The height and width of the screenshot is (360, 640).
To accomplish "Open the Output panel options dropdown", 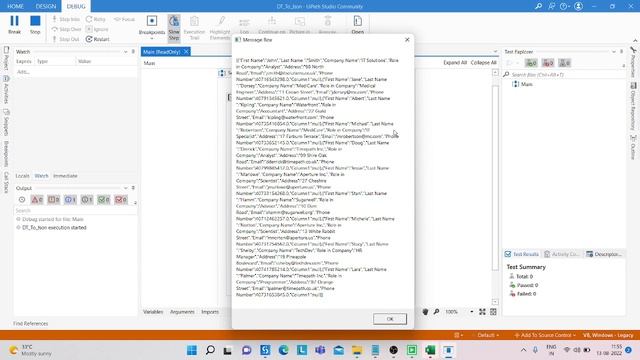I will pos(126,188).
